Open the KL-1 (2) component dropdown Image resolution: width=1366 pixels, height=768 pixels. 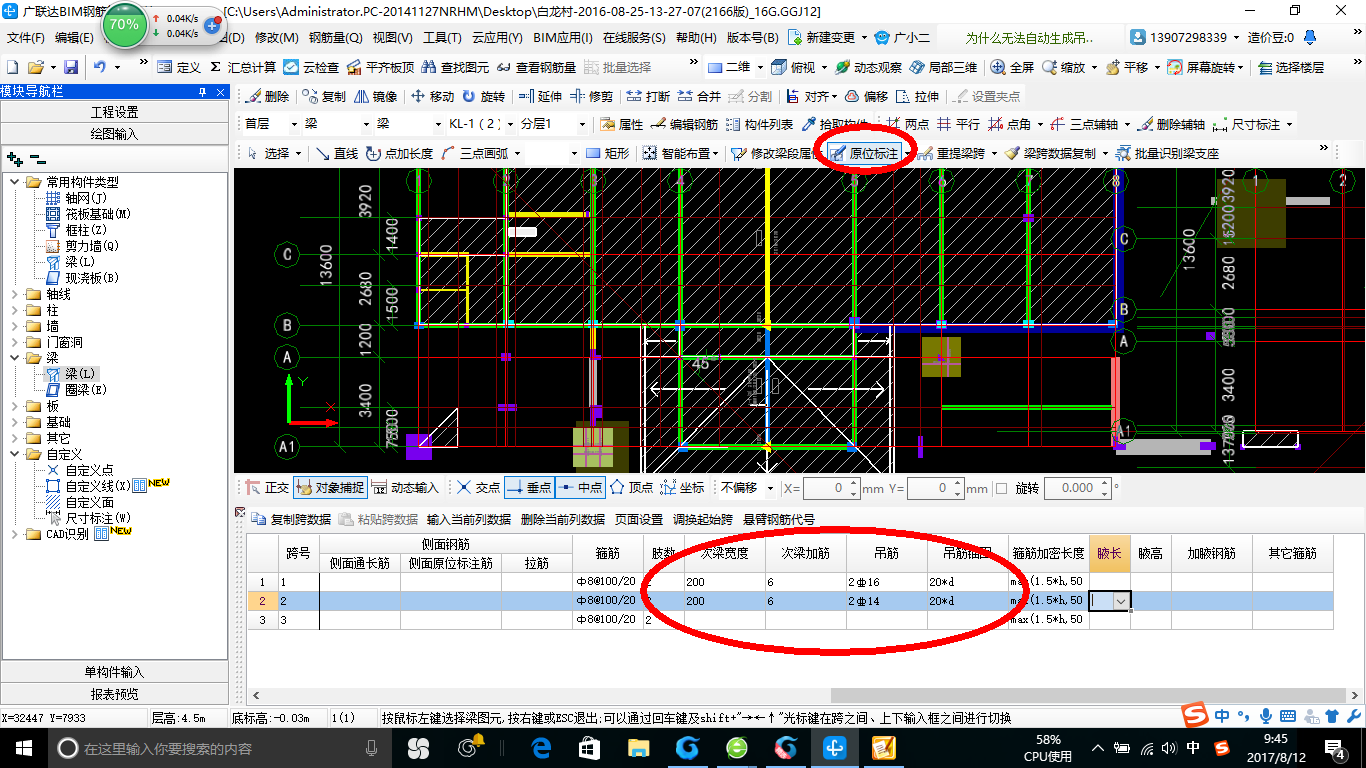coord(510,125)
